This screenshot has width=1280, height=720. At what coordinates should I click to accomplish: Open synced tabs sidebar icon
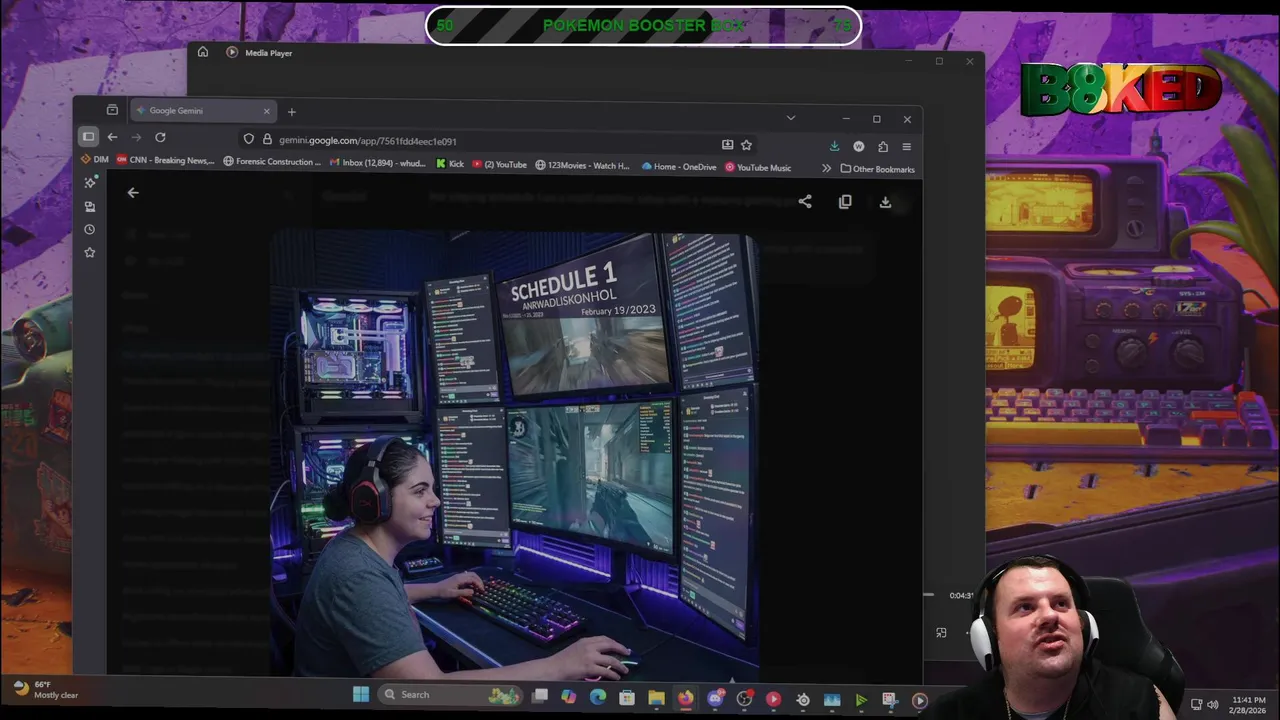click(x=90, y=206)
